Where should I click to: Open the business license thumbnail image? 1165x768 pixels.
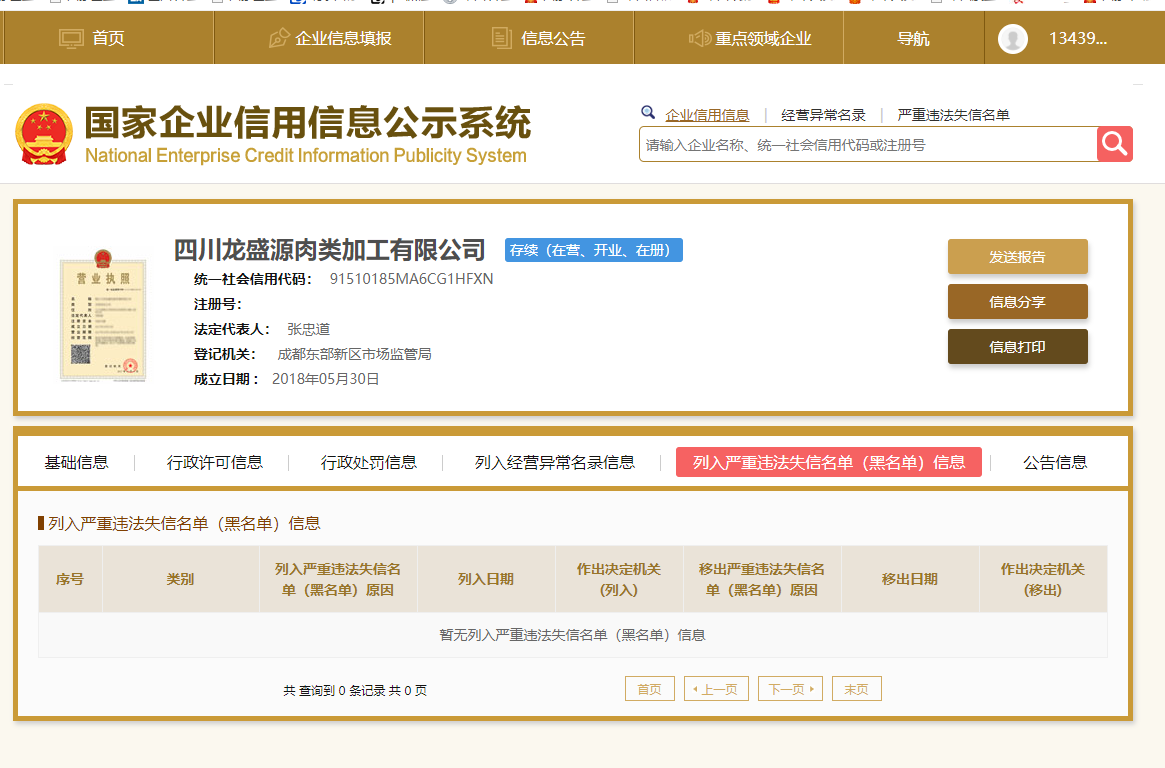[103, 316]
